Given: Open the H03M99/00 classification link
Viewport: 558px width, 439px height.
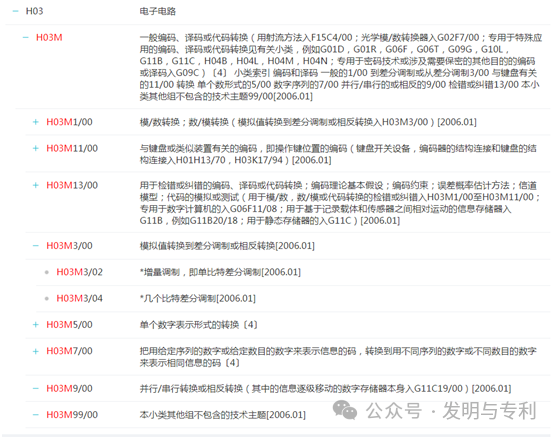Looking at the screenshot, I should (x=72, y=415).
